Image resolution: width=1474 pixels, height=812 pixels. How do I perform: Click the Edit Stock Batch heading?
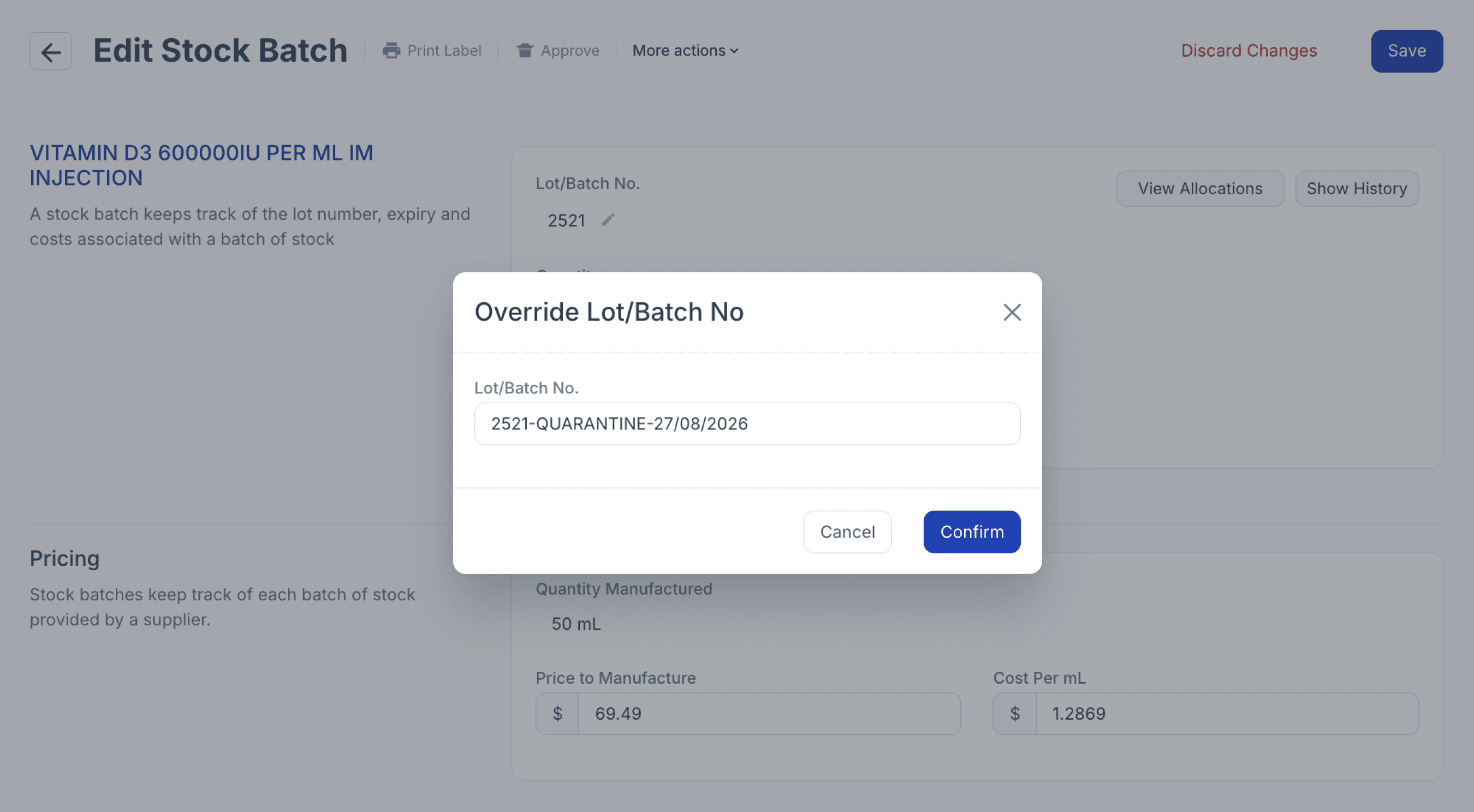coord(221,51)
